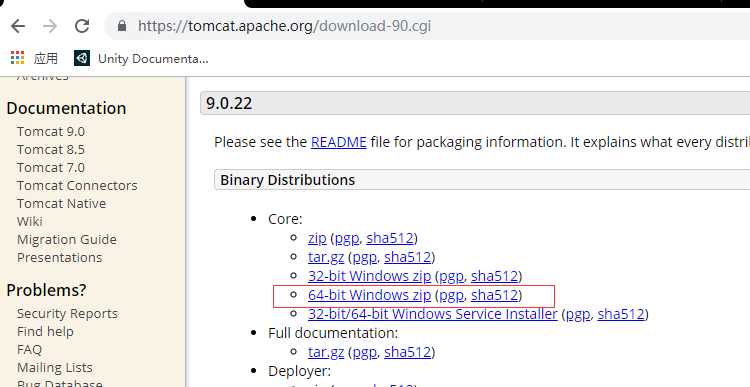Image resolution: width=750 pixels, height=387 pixels.
Task: Click the Unity logo bookmark icon
Action: click(x=82, y=58)
